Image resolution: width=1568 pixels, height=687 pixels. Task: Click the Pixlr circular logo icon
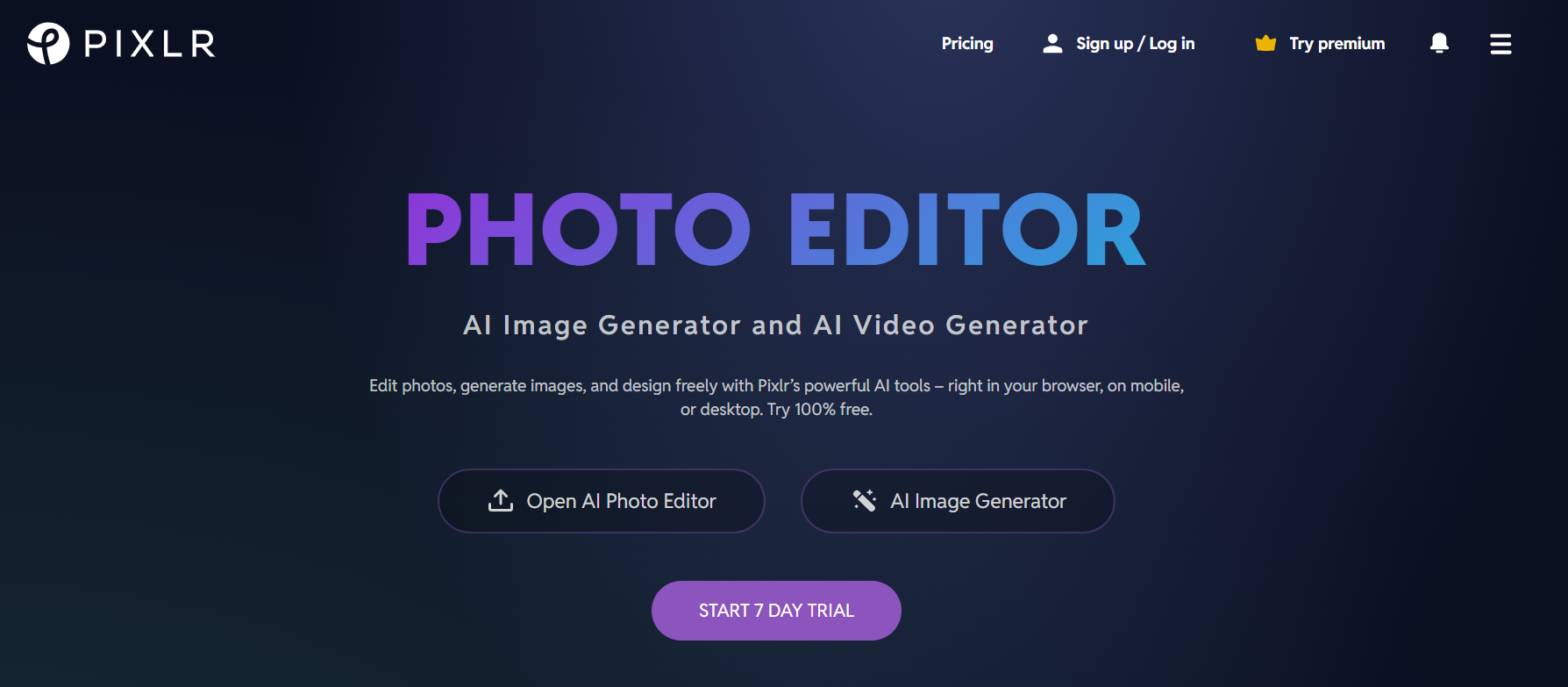(x=48, y=44)
